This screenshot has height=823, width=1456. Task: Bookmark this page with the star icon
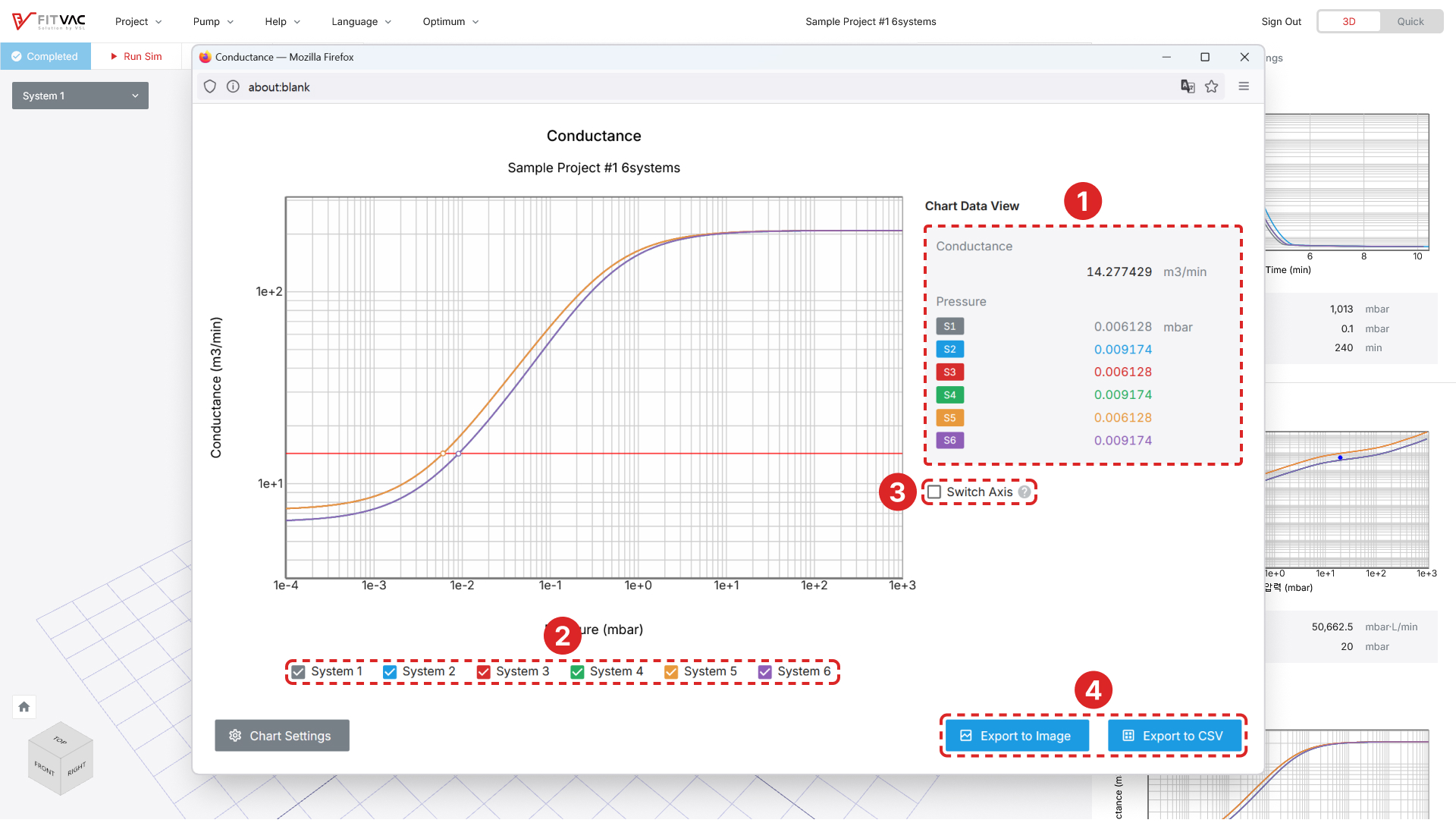click(x=1212, y=86)
